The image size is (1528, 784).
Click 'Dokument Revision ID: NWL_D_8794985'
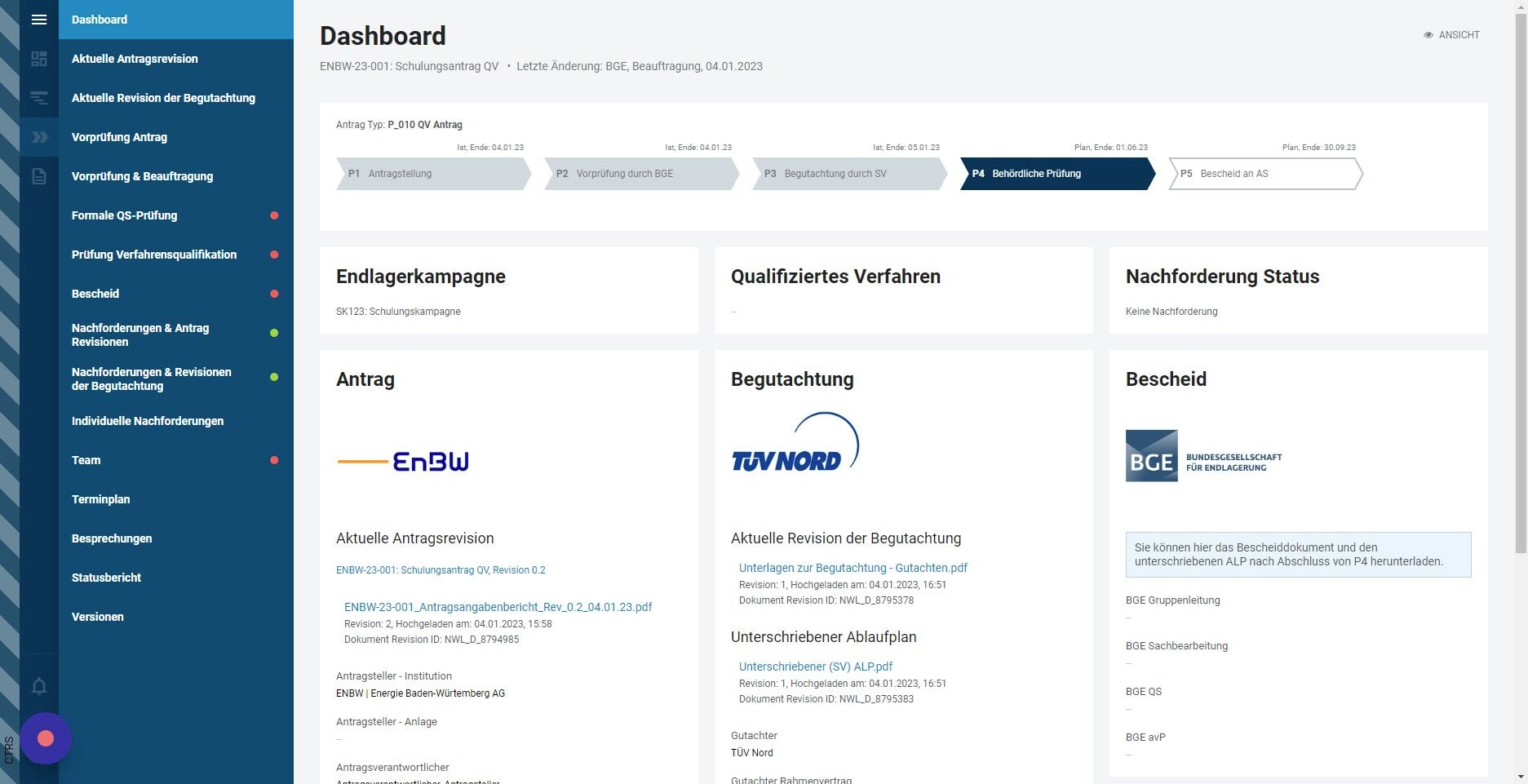[x=432, y=640]
